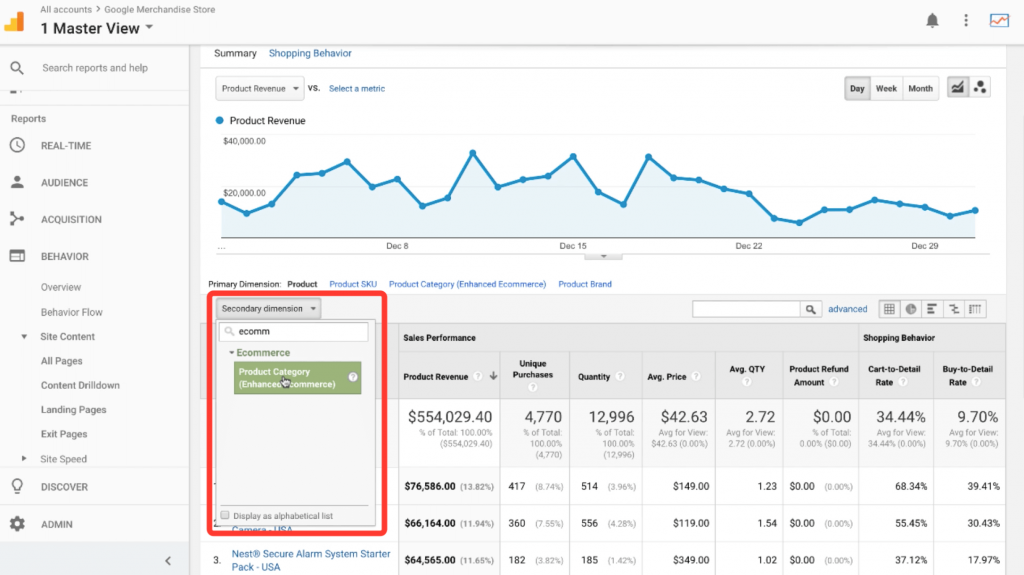Click the Audience person icon
Image resolution: width=1024 pixels, height=575 pixels.
tap(18, 182)
